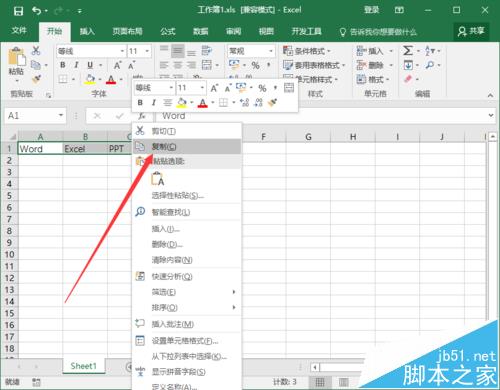Open the ribbon font name dropdown
The width and height of the screenshot is (500, 390).
click(x=122, y=51)
